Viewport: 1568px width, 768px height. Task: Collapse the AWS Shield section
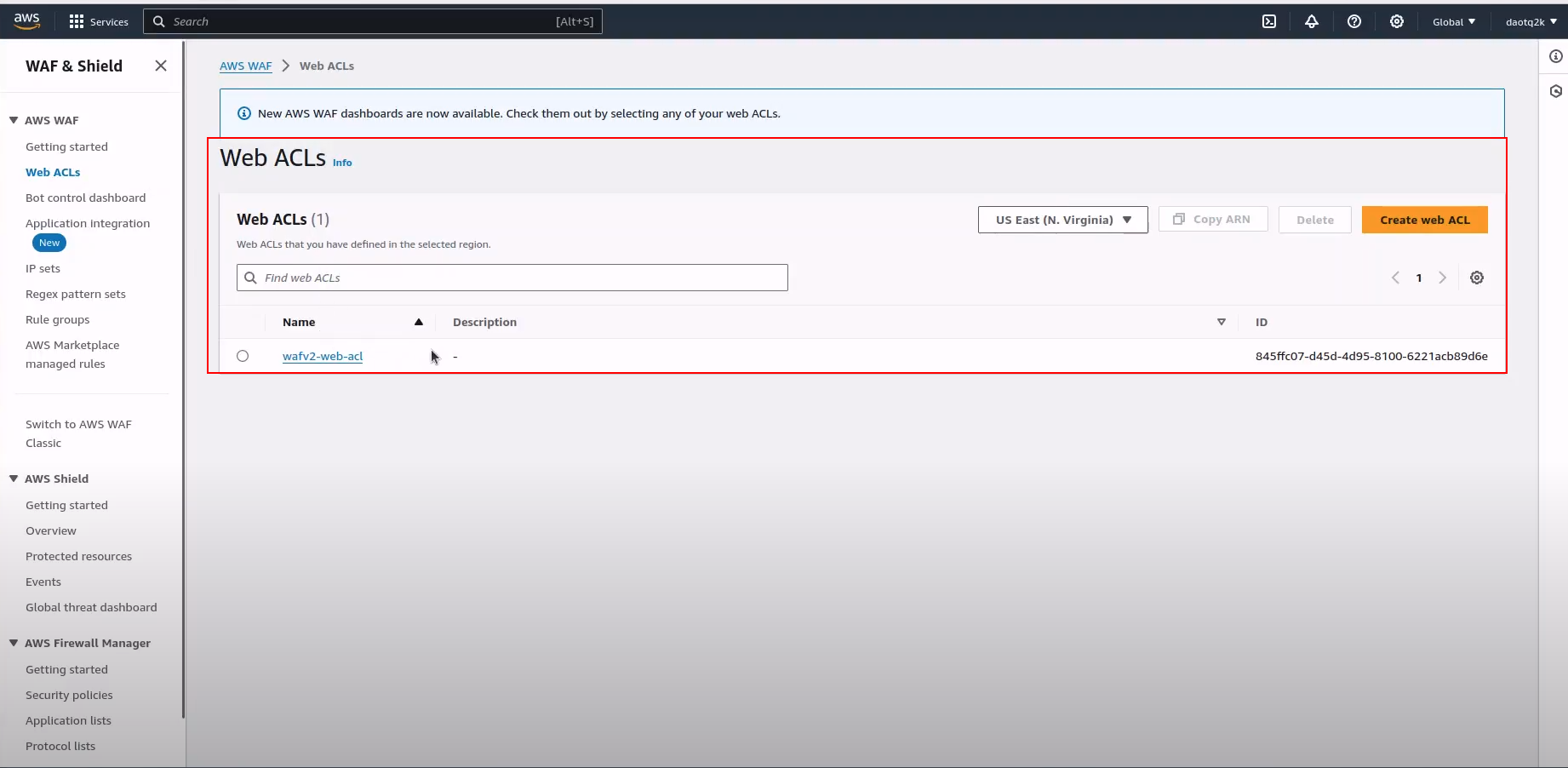click(14, 479)
